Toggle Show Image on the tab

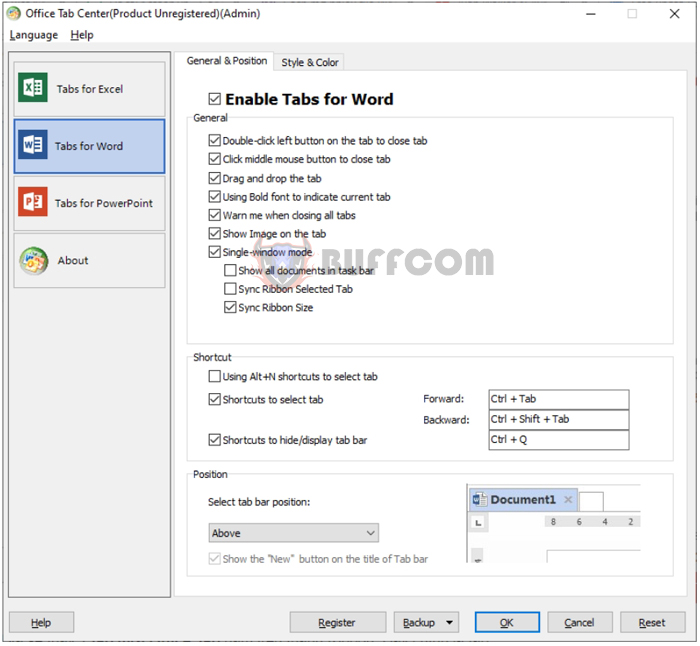pos(215,233)
